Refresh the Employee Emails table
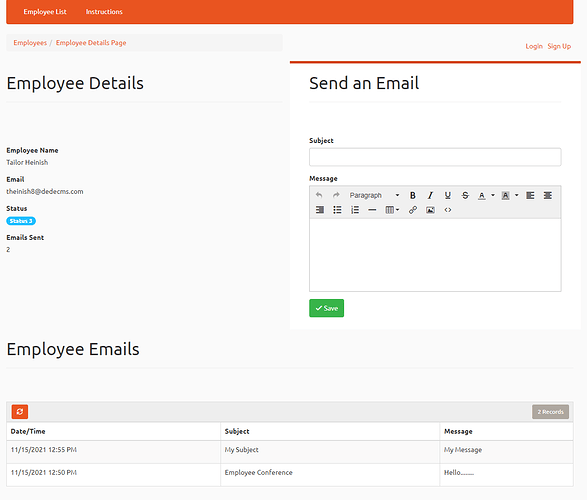This screenshot has height=500, width=587. coord(20,412)
